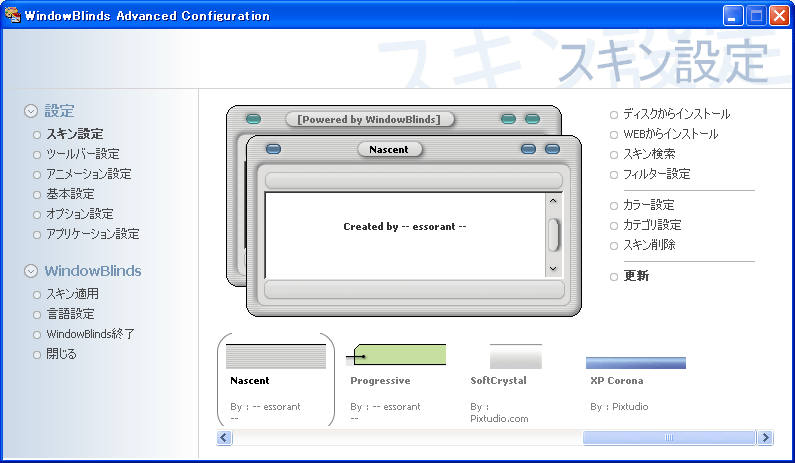Open オプション設定 in the sidebar

80,214
